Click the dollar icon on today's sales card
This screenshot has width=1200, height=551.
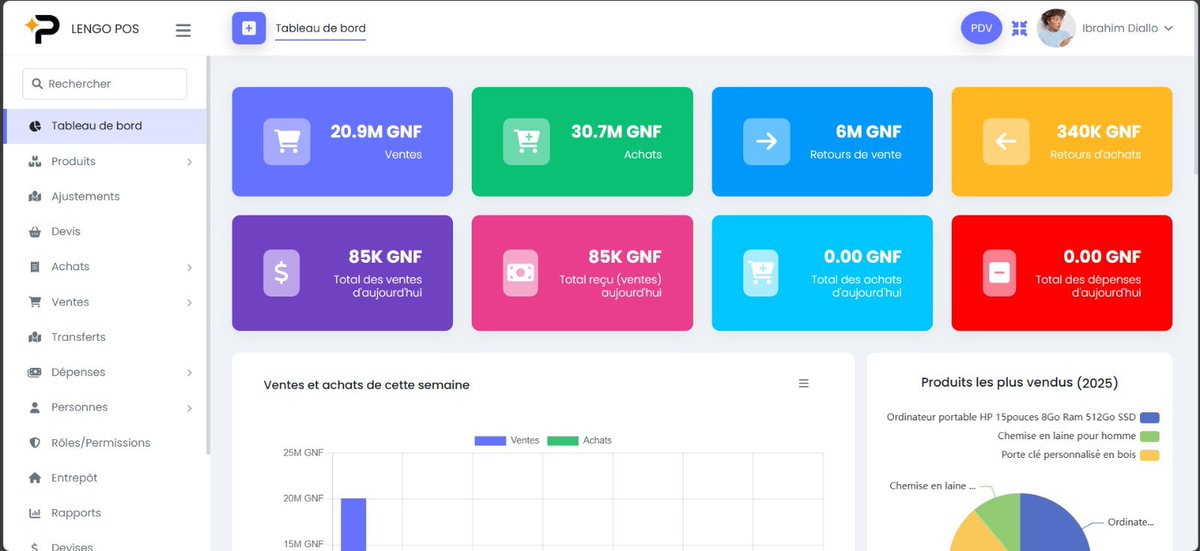click(x=281, y=273)
